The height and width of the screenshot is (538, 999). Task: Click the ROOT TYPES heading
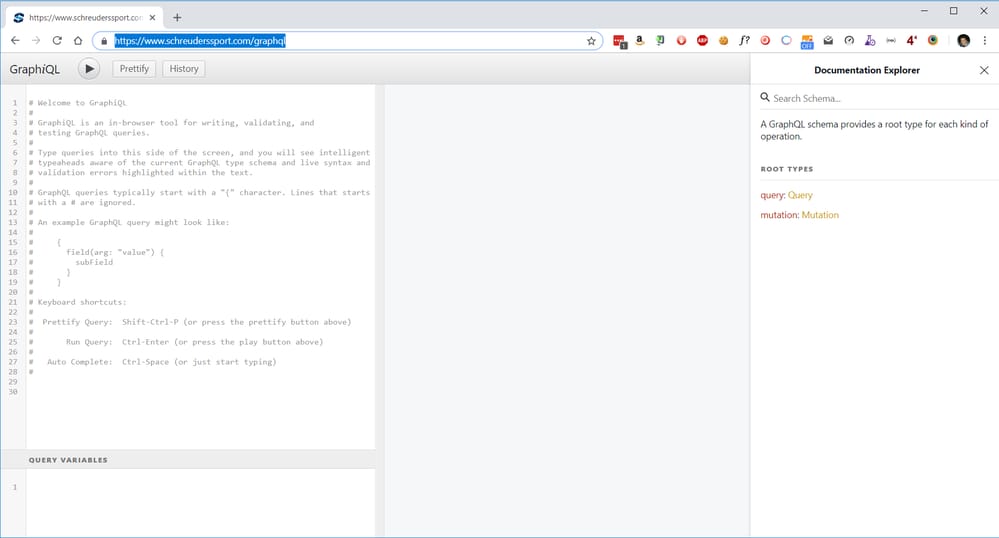point(787,169)
